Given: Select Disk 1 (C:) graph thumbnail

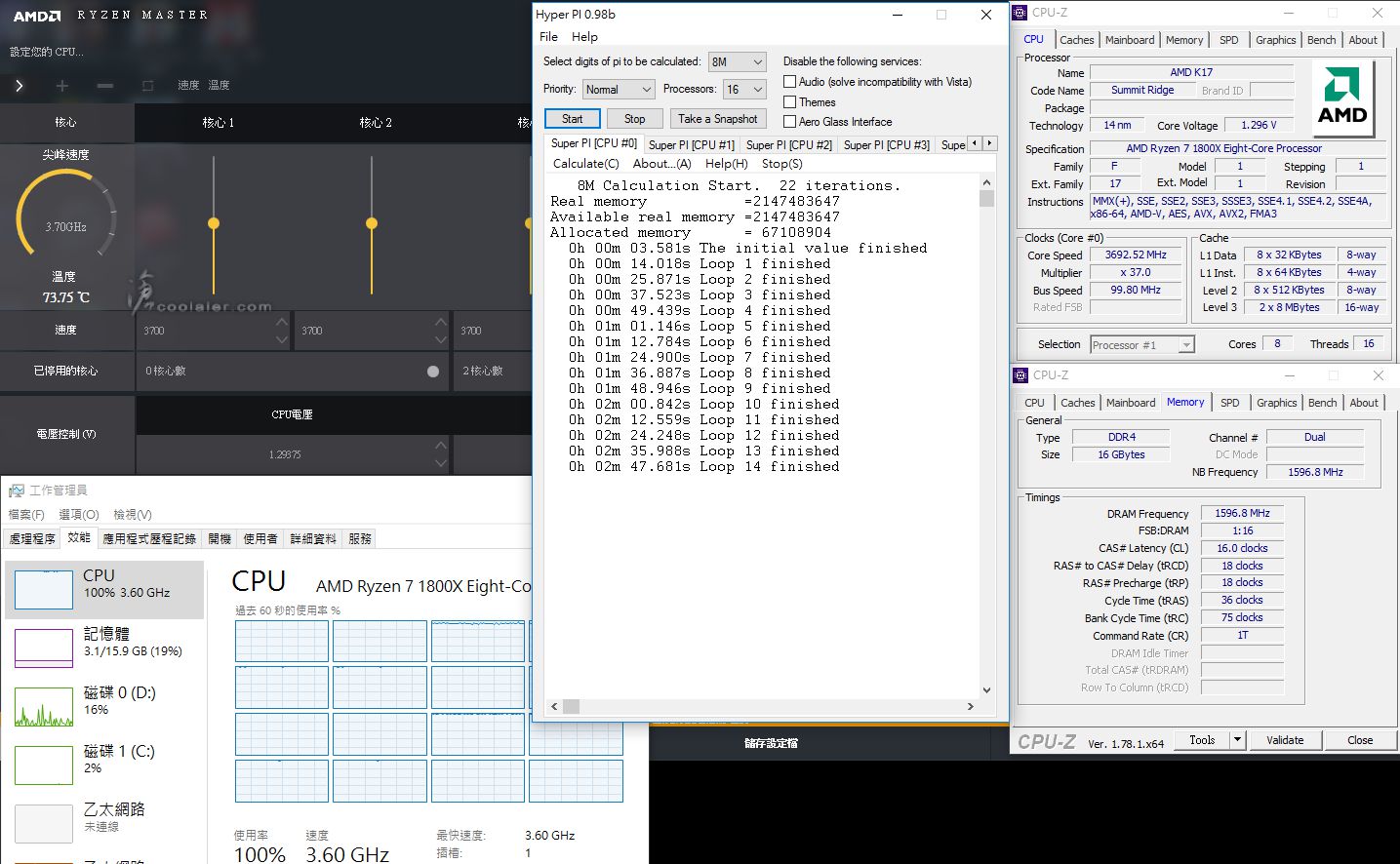Looking at the screenshot, I should pos(44,766).
